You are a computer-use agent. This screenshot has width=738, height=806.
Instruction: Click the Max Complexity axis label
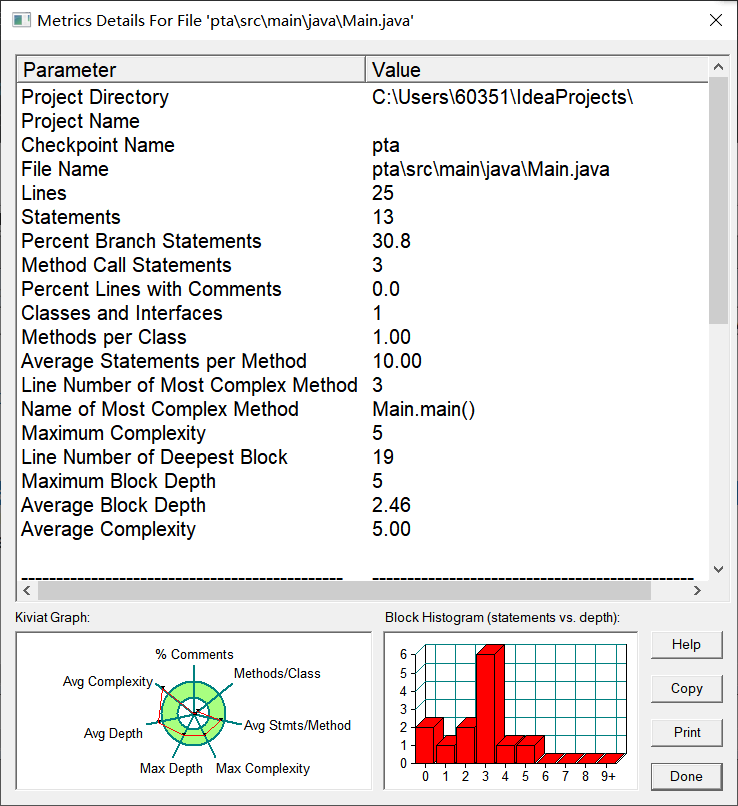(263, 768)
